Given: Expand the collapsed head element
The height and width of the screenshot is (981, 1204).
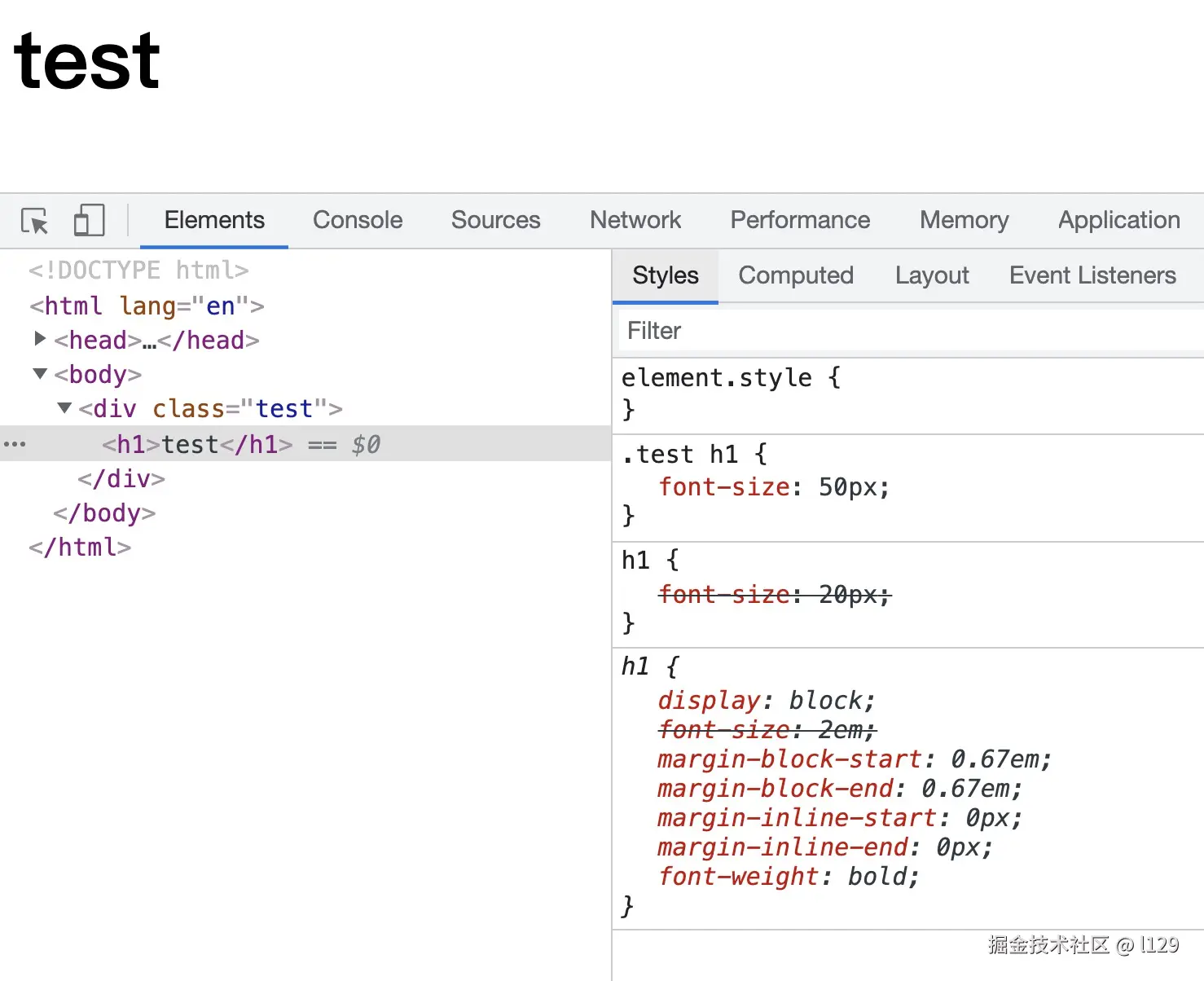Looking at the screenshot, I should click(x=39, y=338).
